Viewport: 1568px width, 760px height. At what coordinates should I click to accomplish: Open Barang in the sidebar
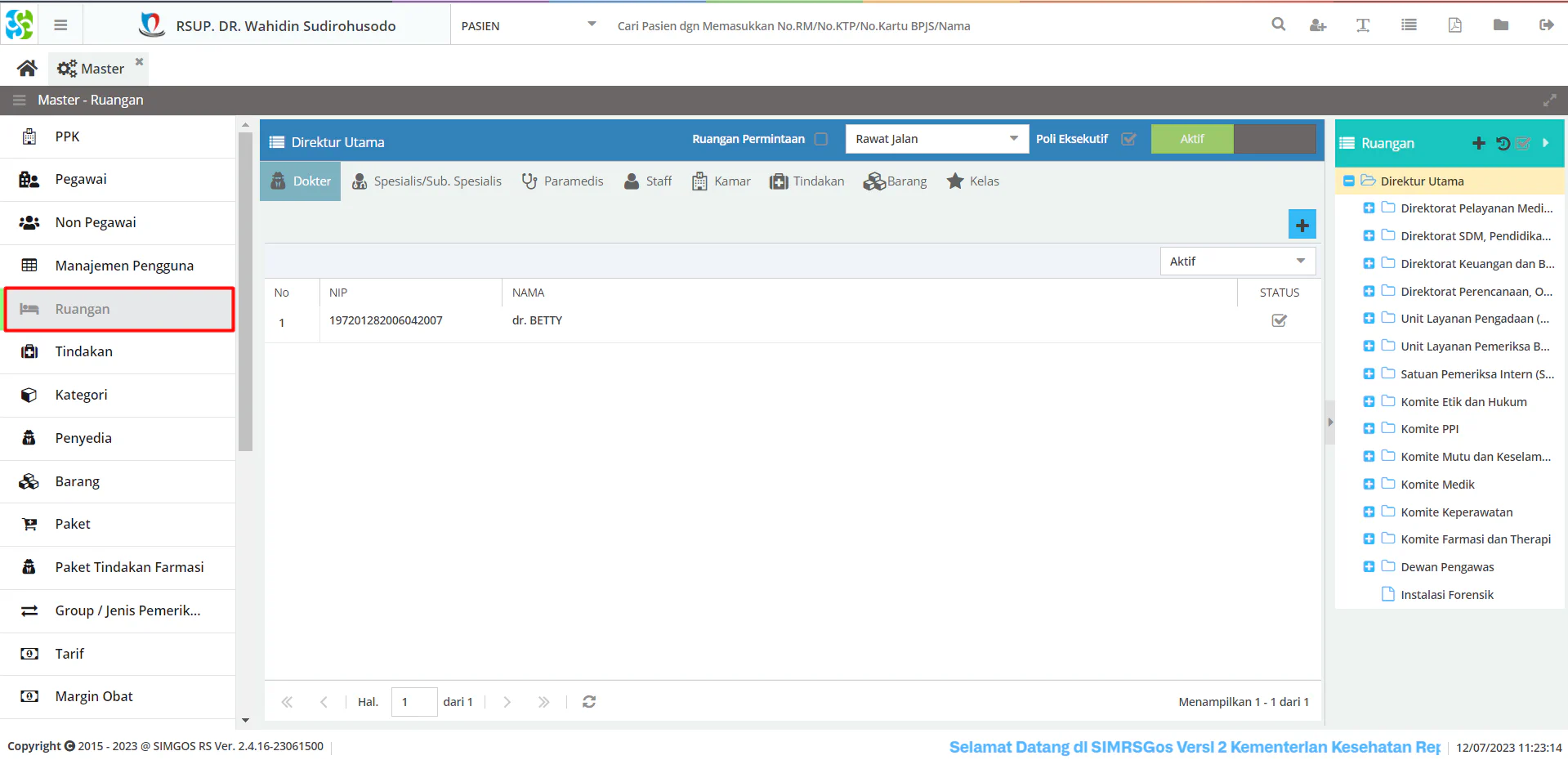pos(118,481)
